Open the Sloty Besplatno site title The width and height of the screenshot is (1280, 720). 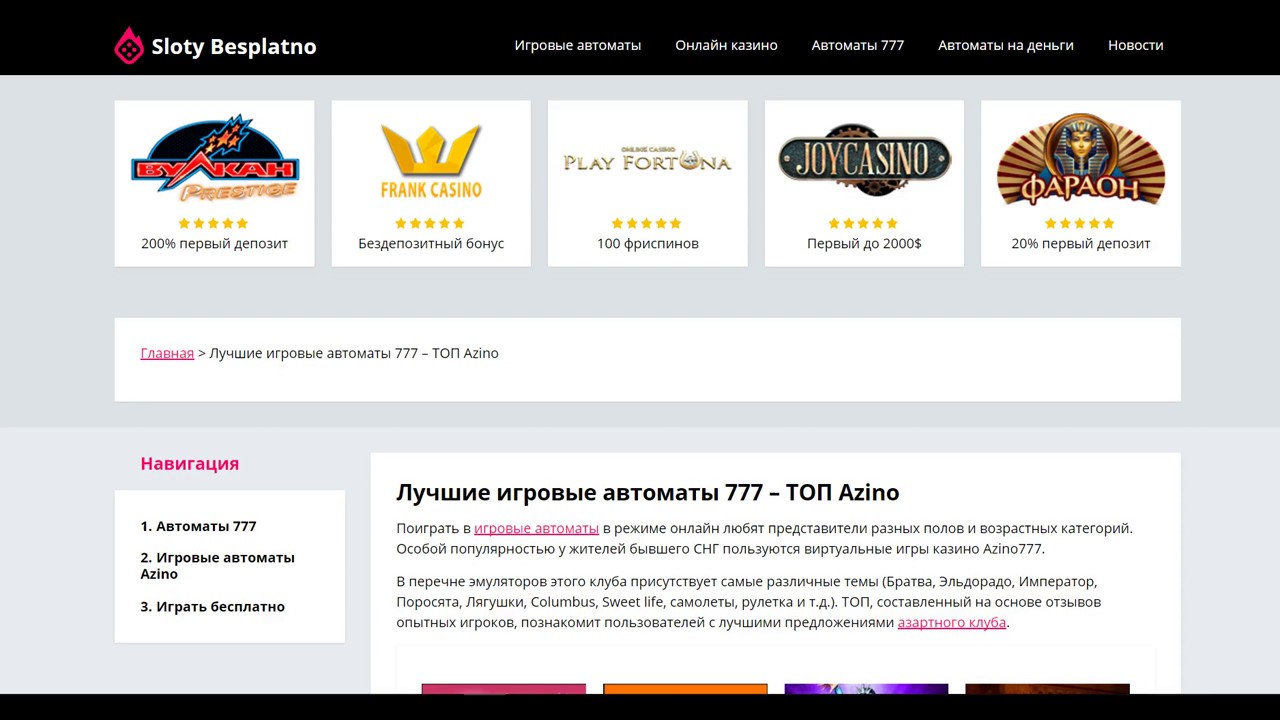234,46
